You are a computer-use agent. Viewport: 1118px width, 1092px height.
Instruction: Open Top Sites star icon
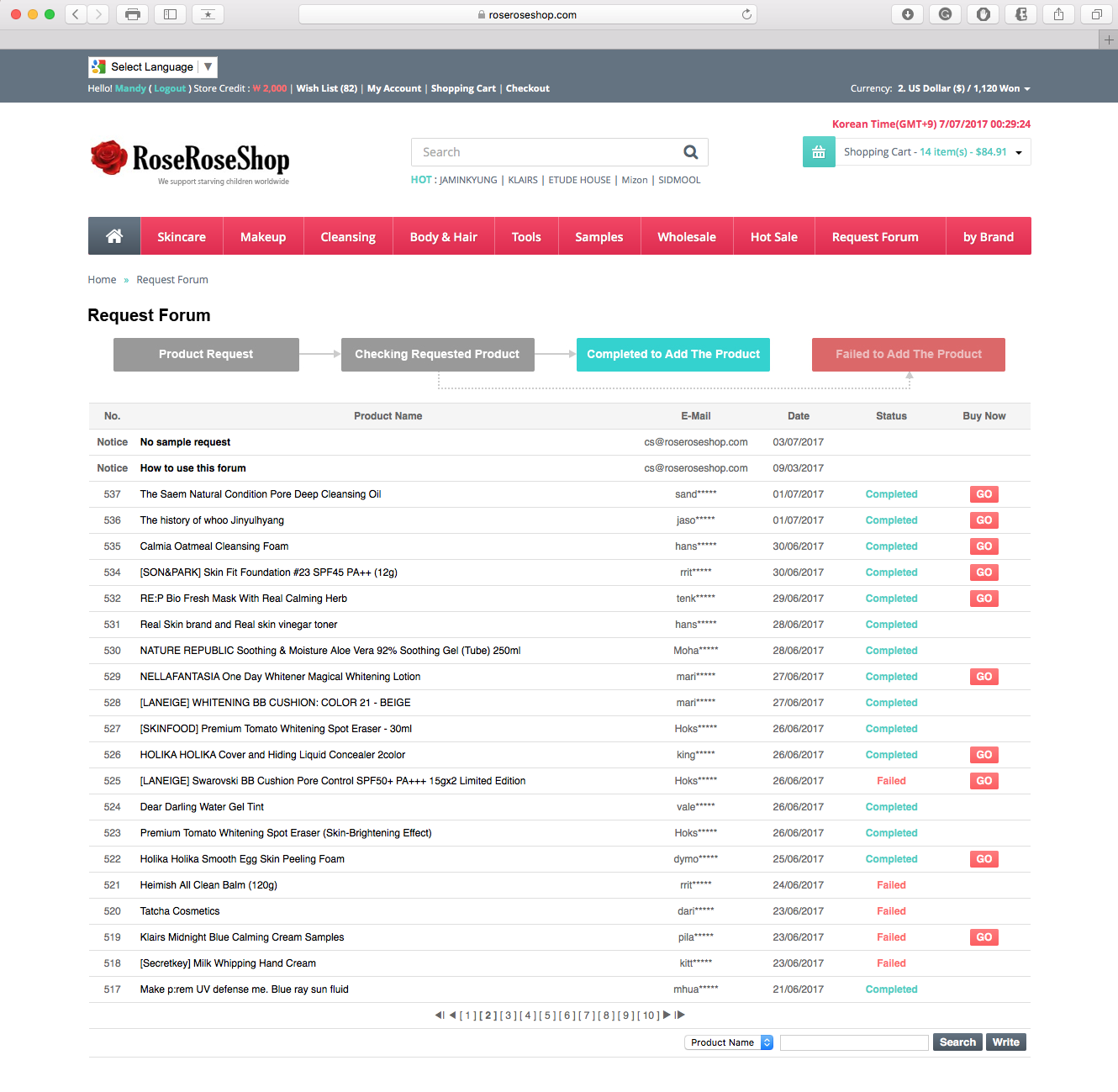208,14
